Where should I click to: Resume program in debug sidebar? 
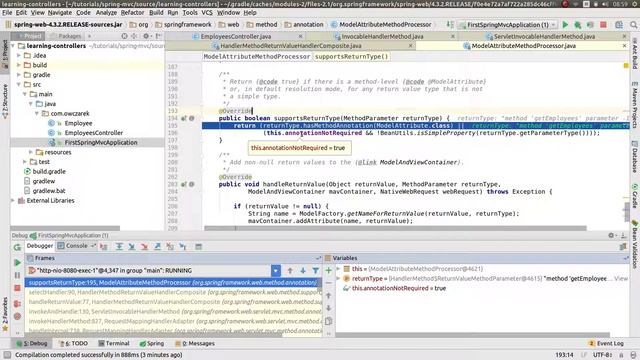(17, 262)
